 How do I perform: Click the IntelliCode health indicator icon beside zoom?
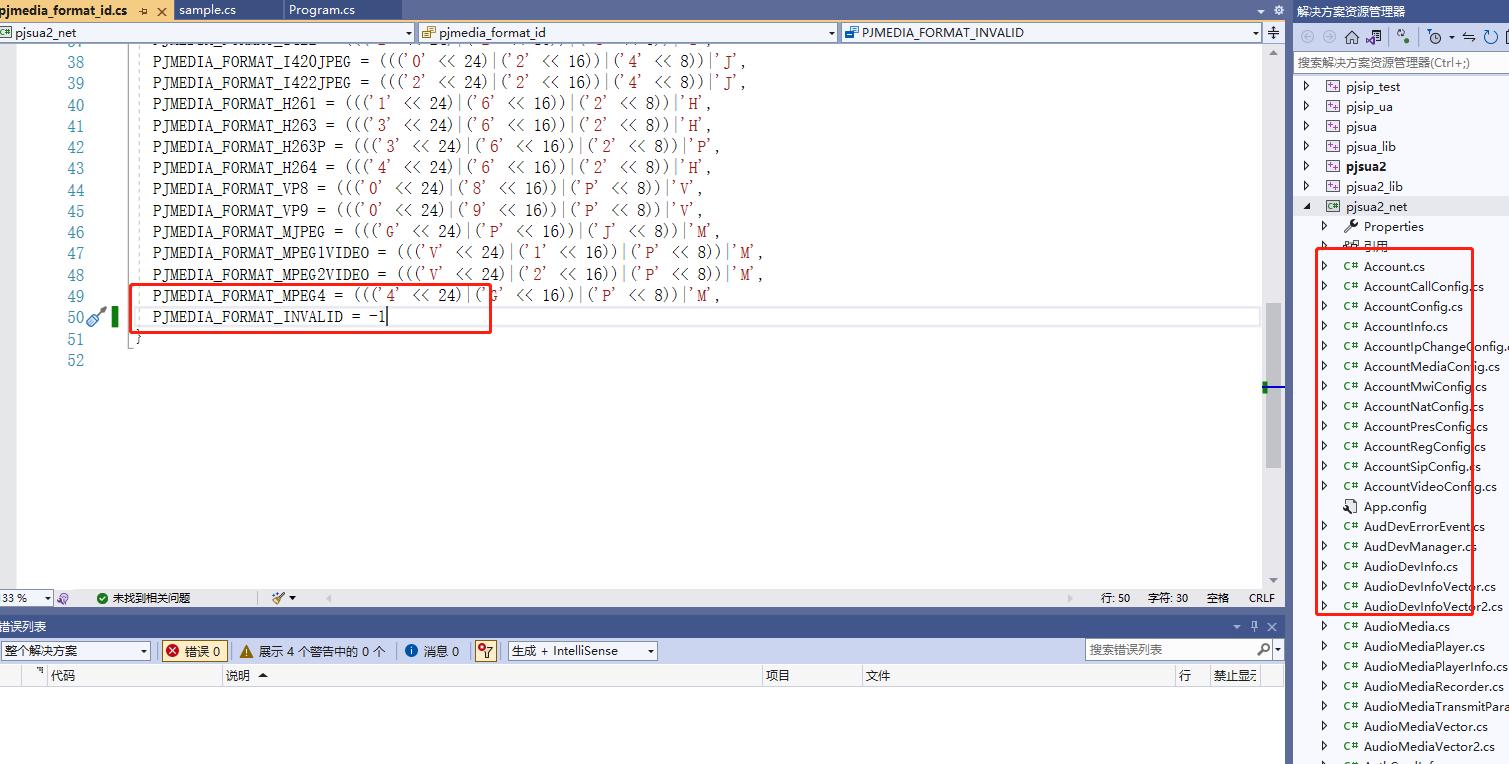63,598
